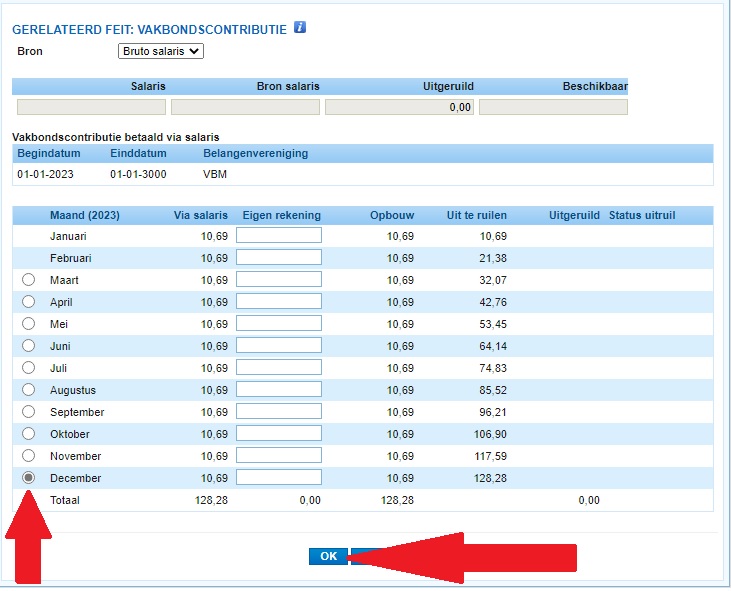731x591 pixels.
Task: Click the Begindatum column header
Action: (x=48, y=153)
